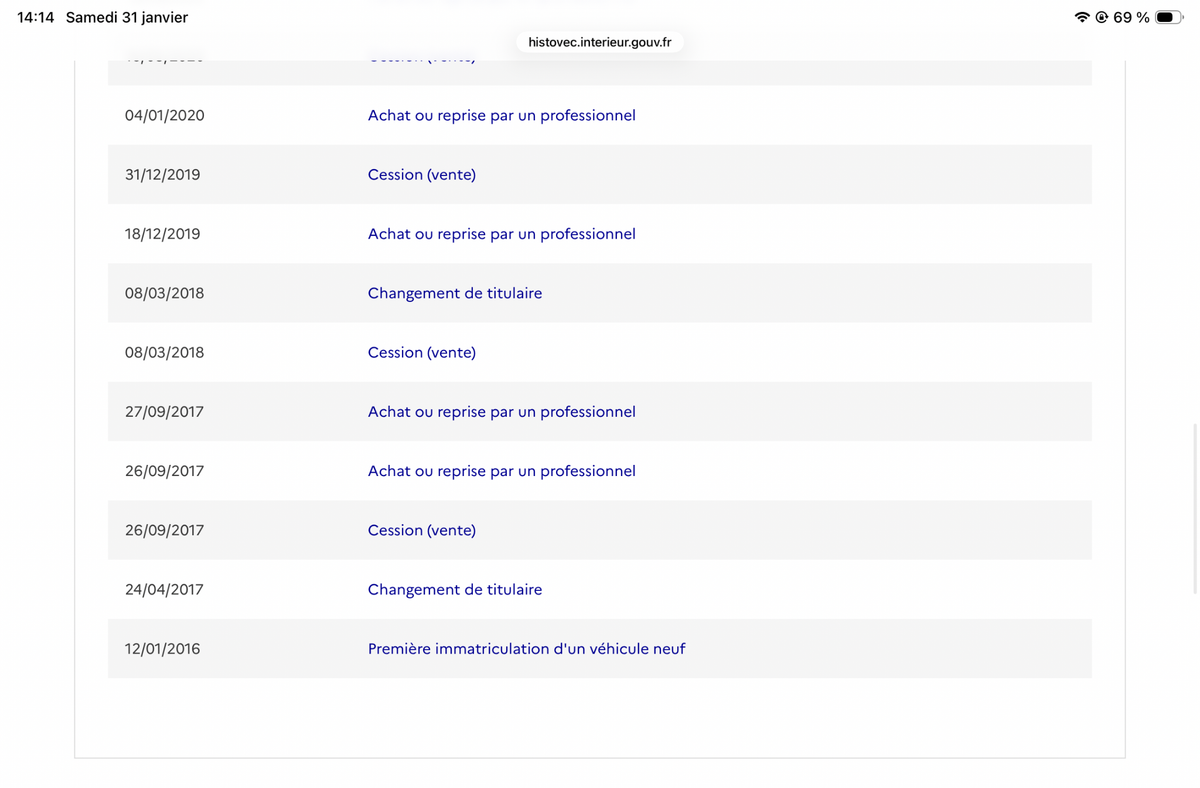The height and width of the screenshot is (788, 1200).
Task: Open 'Achat ou reprise par un professionnel' dated 04/01/2020
Action: click(x=502, y=115)
